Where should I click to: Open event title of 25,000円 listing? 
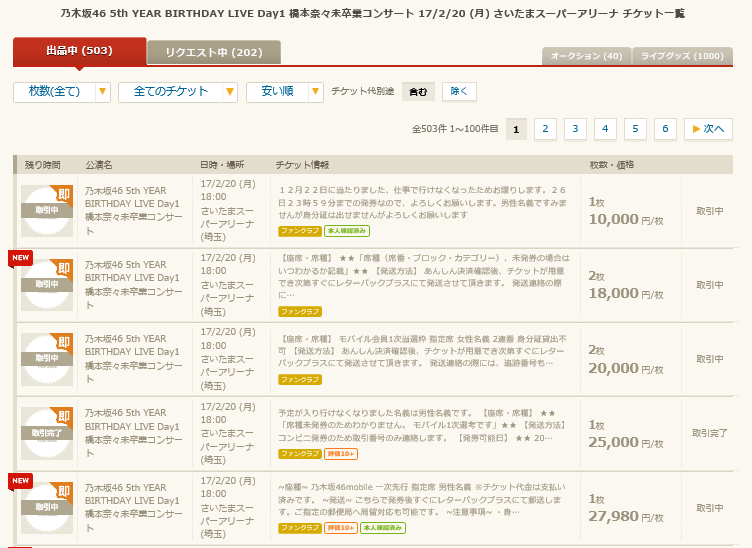(133, 433)
